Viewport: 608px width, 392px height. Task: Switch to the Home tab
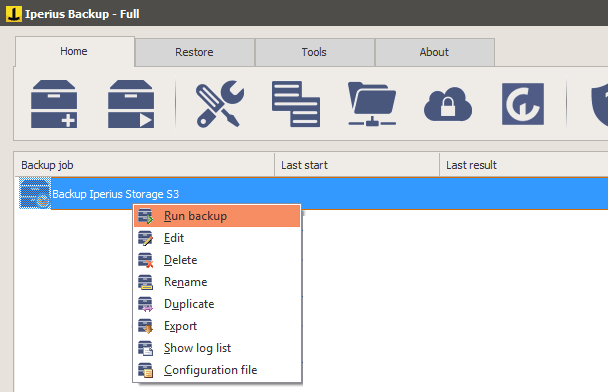tap(74, 52)
